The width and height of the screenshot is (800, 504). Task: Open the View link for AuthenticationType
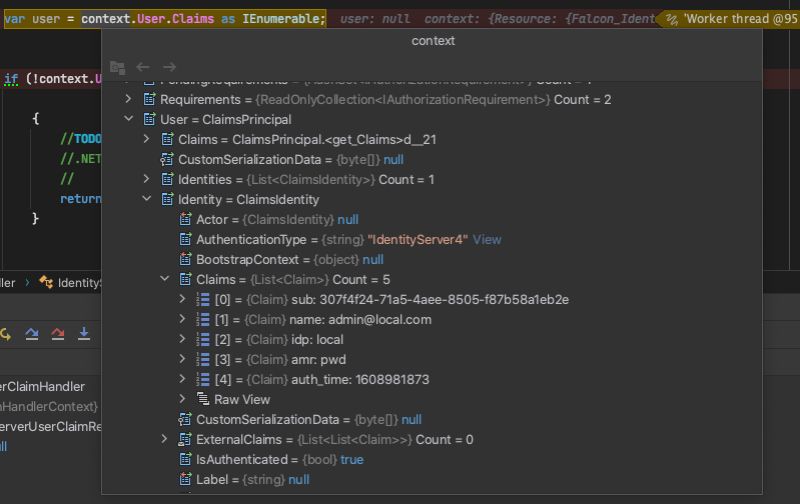[487, 239]
